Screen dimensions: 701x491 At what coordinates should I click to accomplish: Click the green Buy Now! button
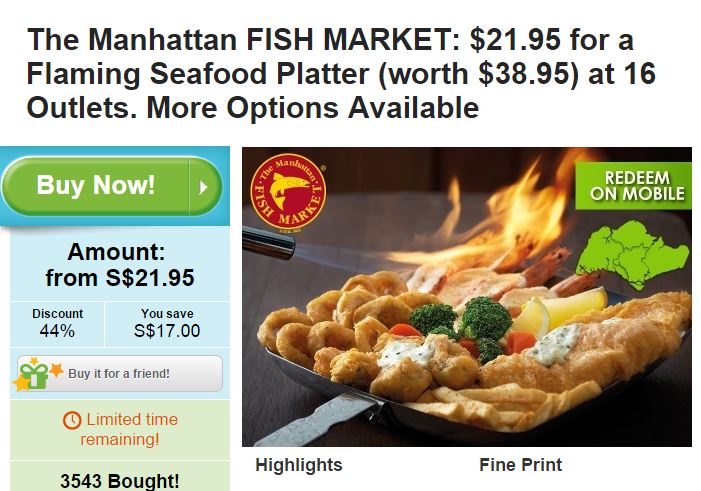(112, 186)
